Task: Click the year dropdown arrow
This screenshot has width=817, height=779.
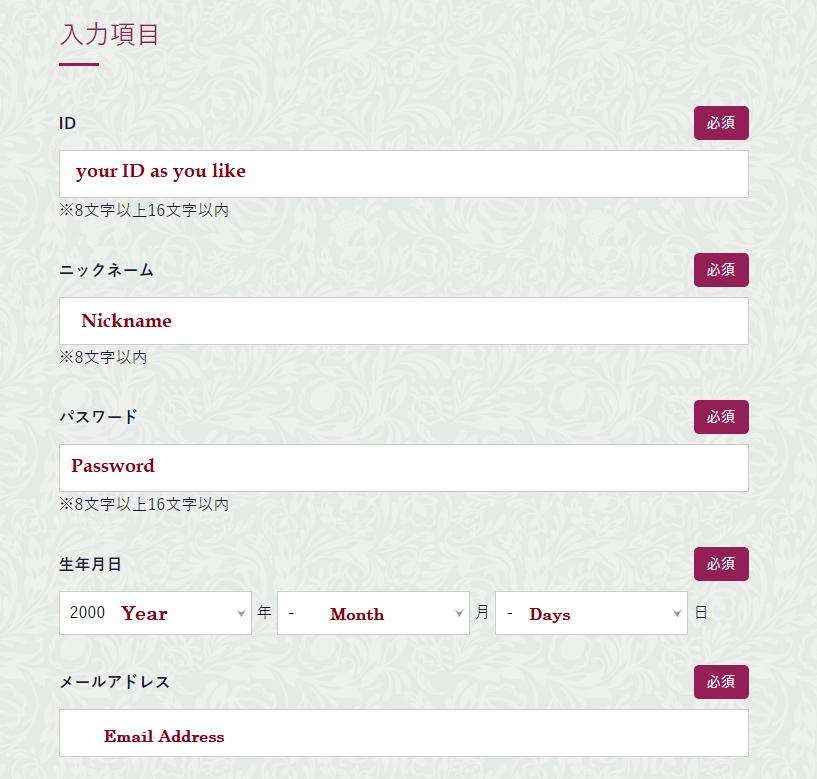Action: coord(241,613)
